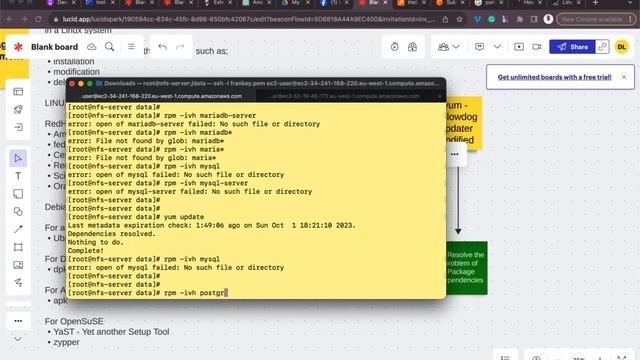
Task: Start a video call camera icon
Action: click(537, 47)
